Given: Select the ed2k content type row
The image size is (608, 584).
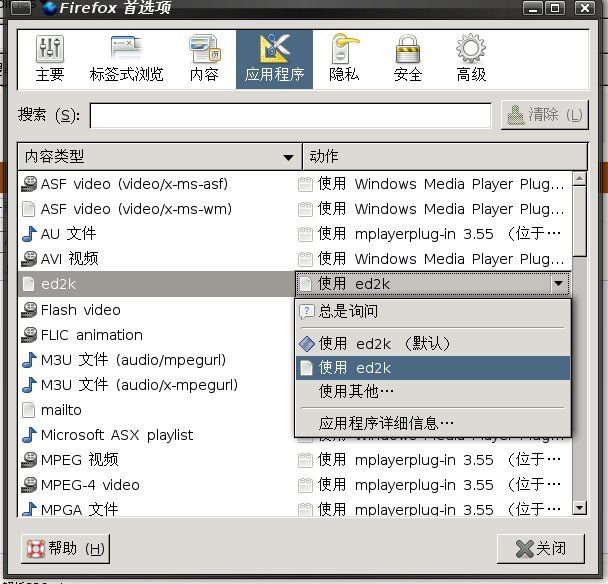Looking at the screenshot, I should click(x=156, y=284).
